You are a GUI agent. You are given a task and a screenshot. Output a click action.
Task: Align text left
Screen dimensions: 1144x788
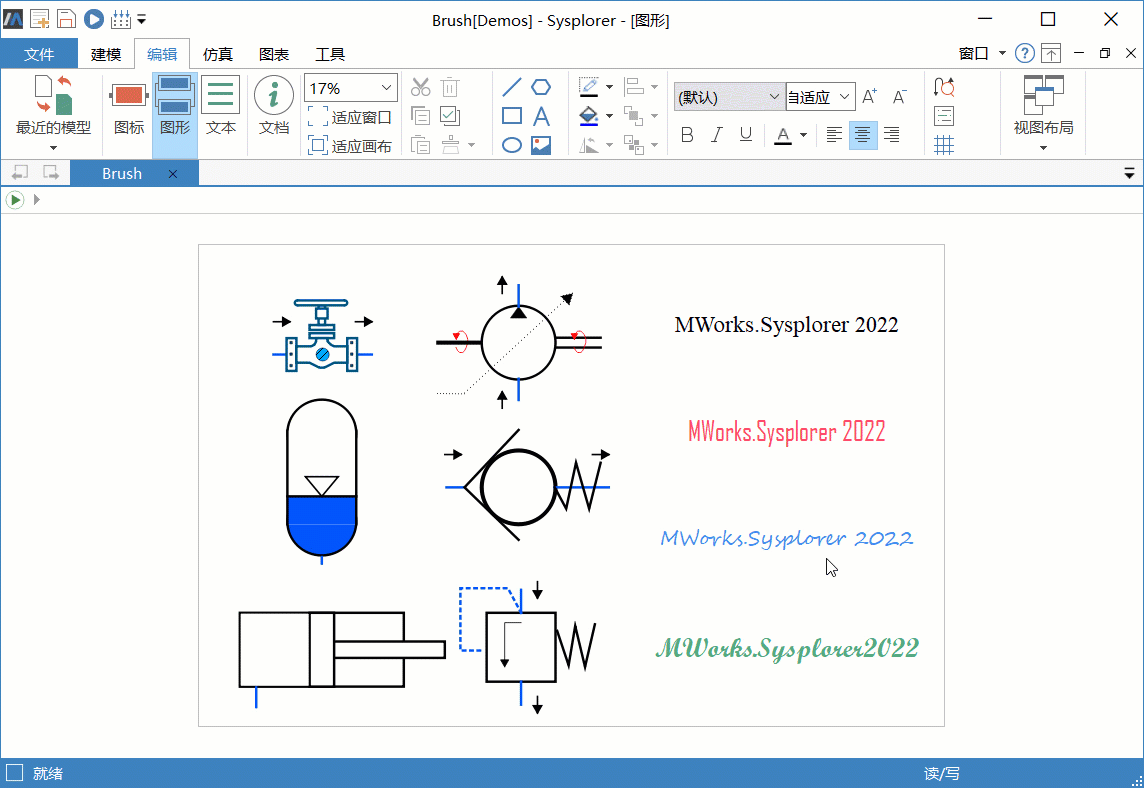[x=834, y=135]
